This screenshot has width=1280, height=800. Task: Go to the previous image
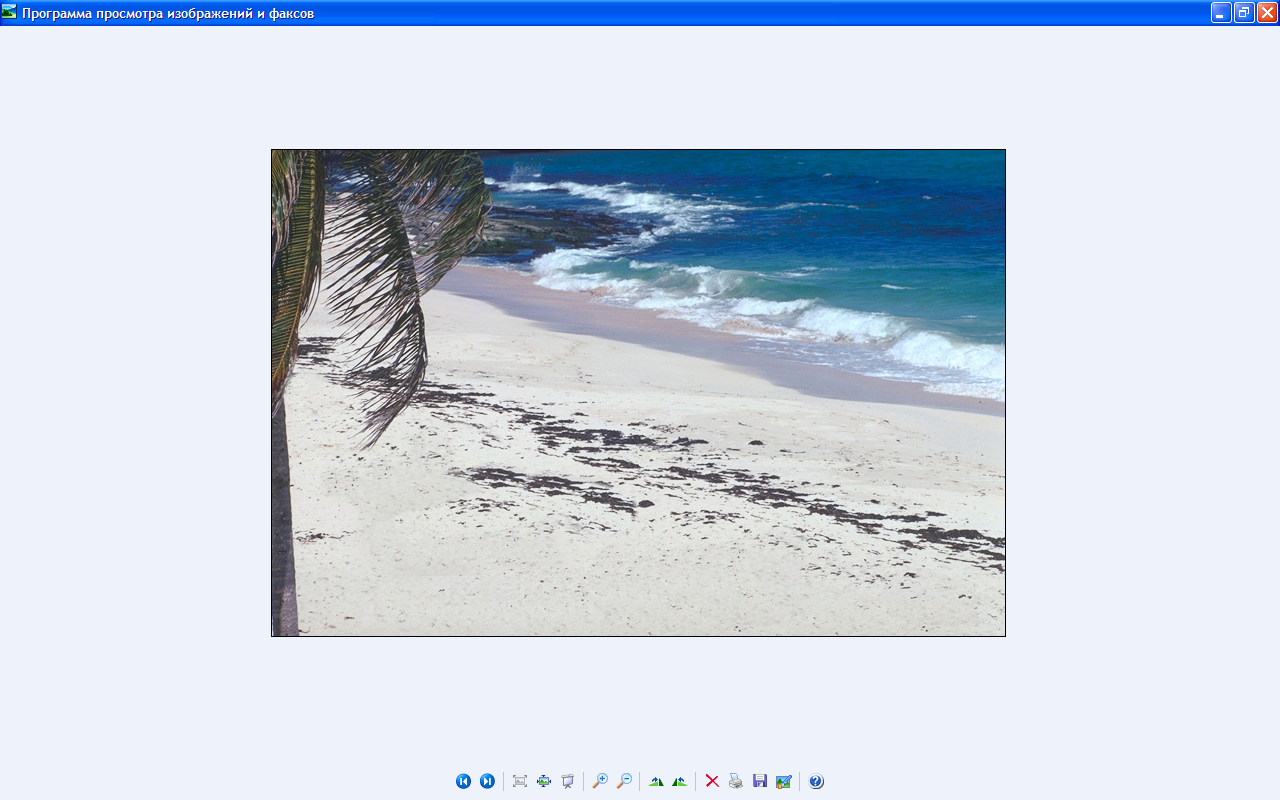[x=463, y=781]
